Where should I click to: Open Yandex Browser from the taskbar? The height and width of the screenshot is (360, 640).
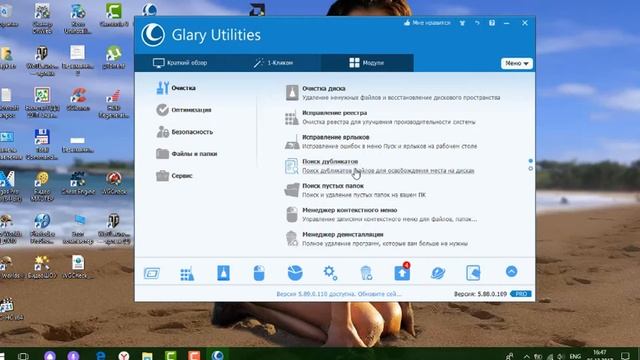pos(124,356)
